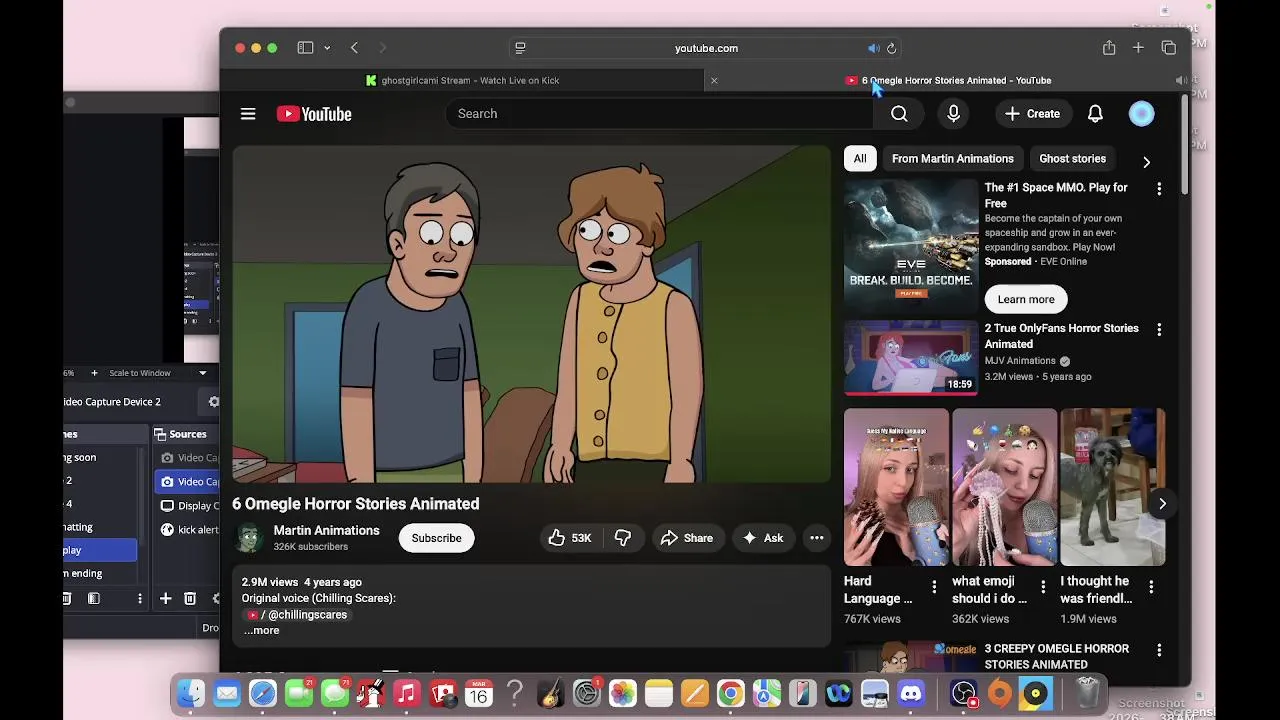
Task: Open a new Safari tab with plus
Action: coord(1138,48)
